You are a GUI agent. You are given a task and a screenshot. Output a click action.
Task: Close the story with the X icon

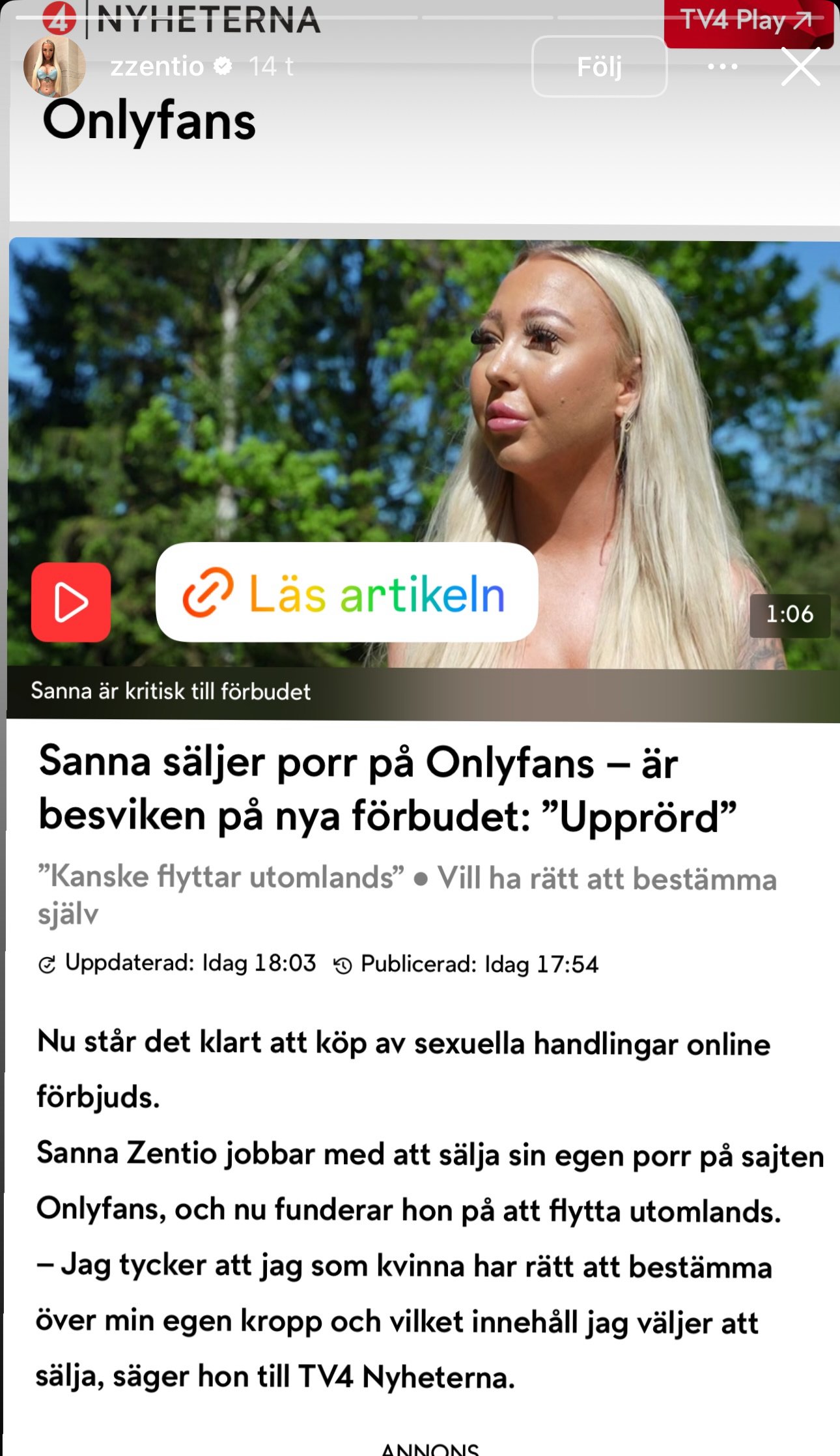pyautogui.click(x=800, y=66)
